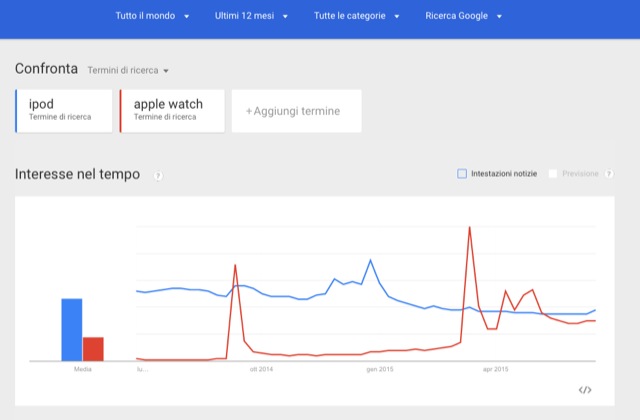Click the plus in Aggiungi termine card

249,111
